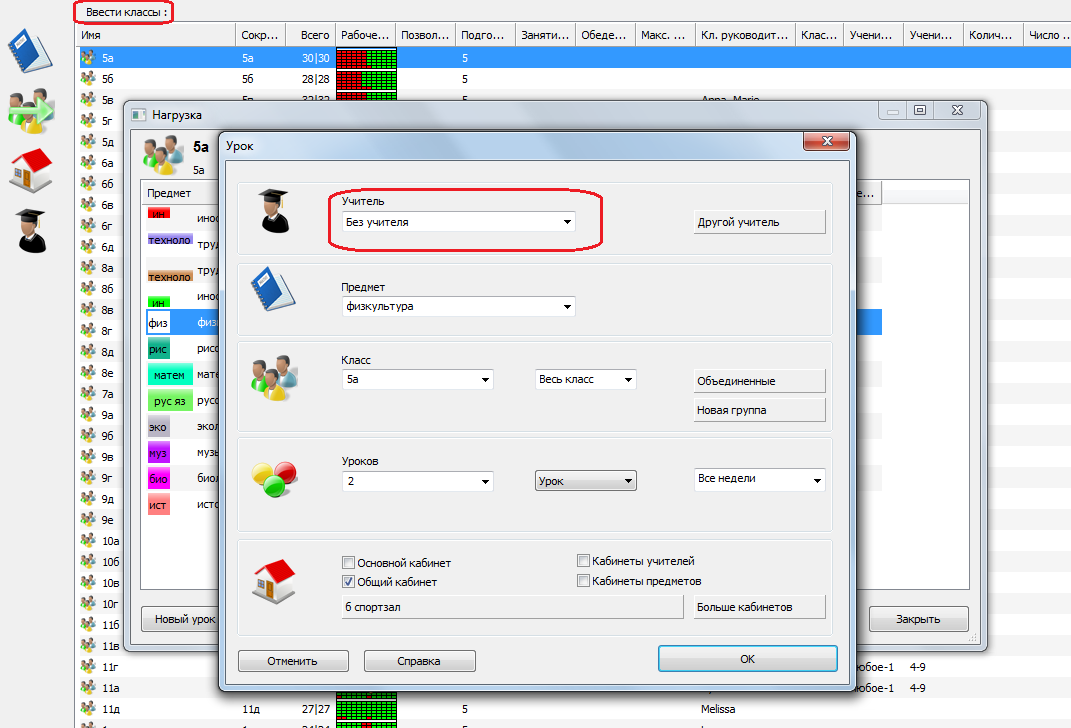Image resolution: width=1071 pixels, height=728 pixels.
Task: Open the Все недели dropdown
Action: click(759, 480)
